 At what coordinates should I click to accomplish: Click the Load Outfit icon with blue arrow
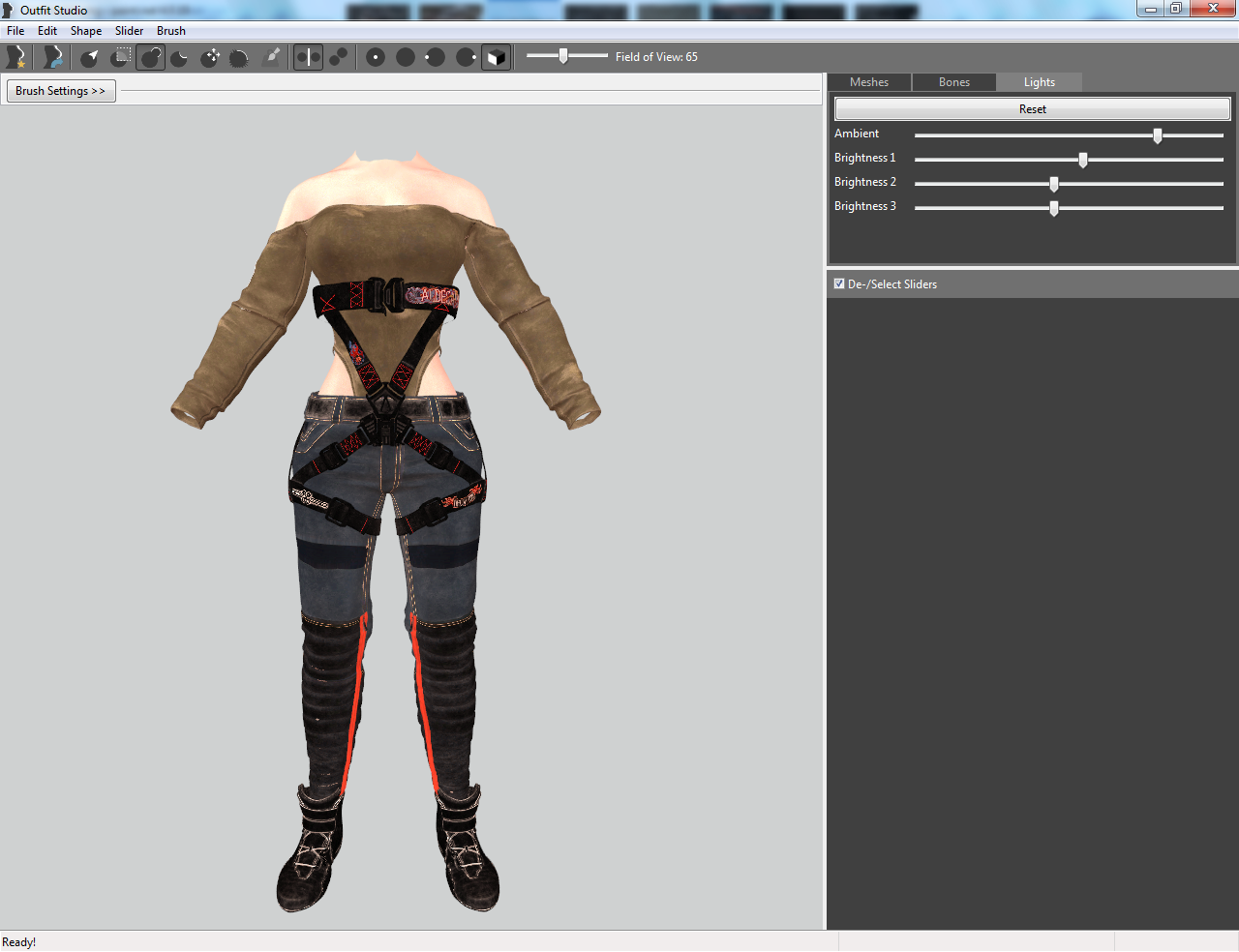point(53,57)
